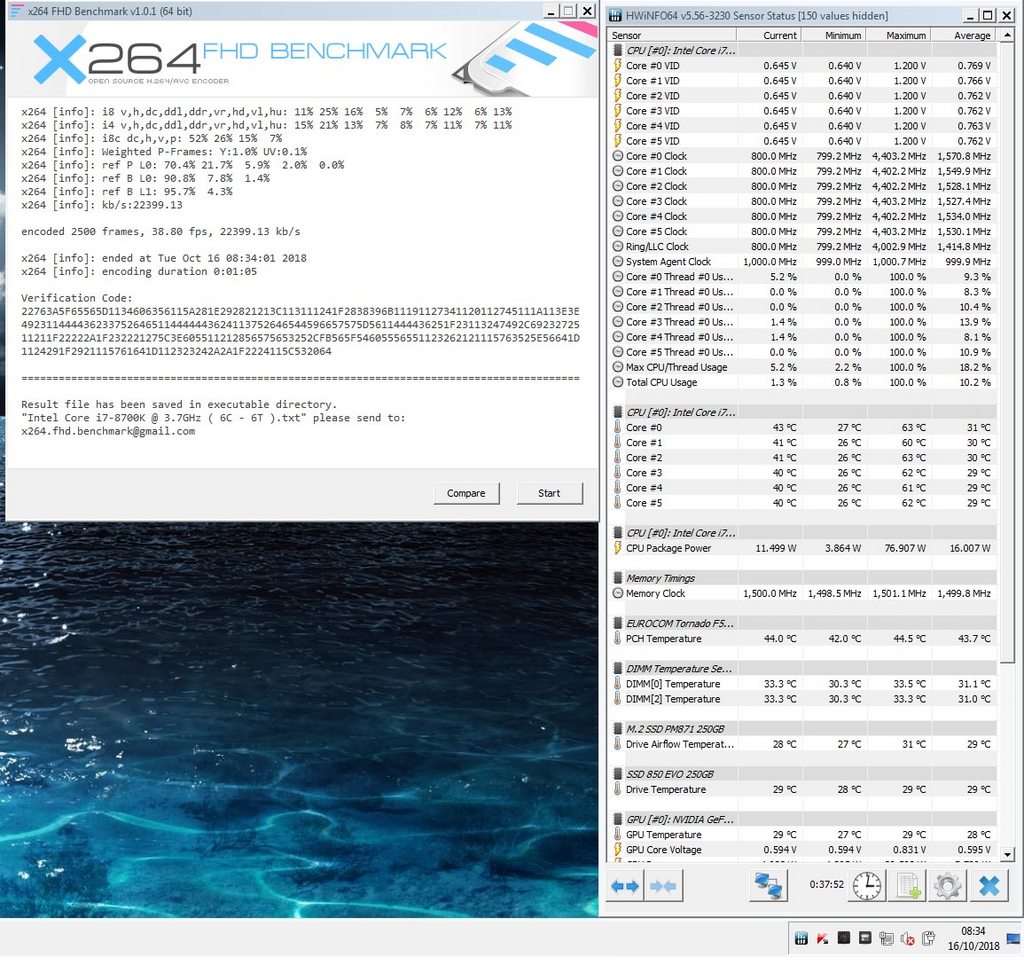Click the faded inward-arrows collapse button in HWiNFO
The width and height of the screenshot is (1024, 957).
click(x=663, y=886)
